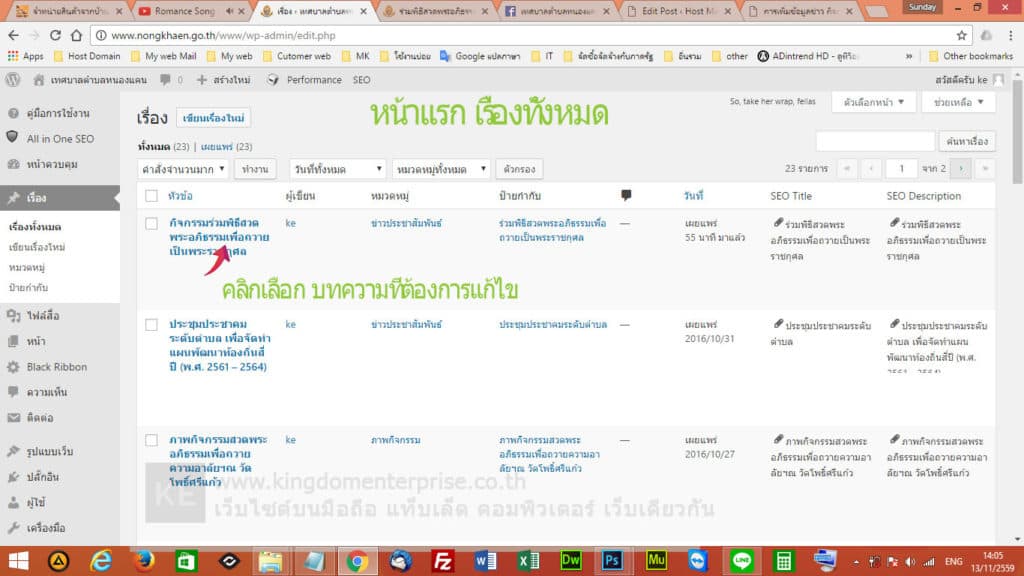
Task: Open the SEO menu in the admin bar
Action: point(360,79)
